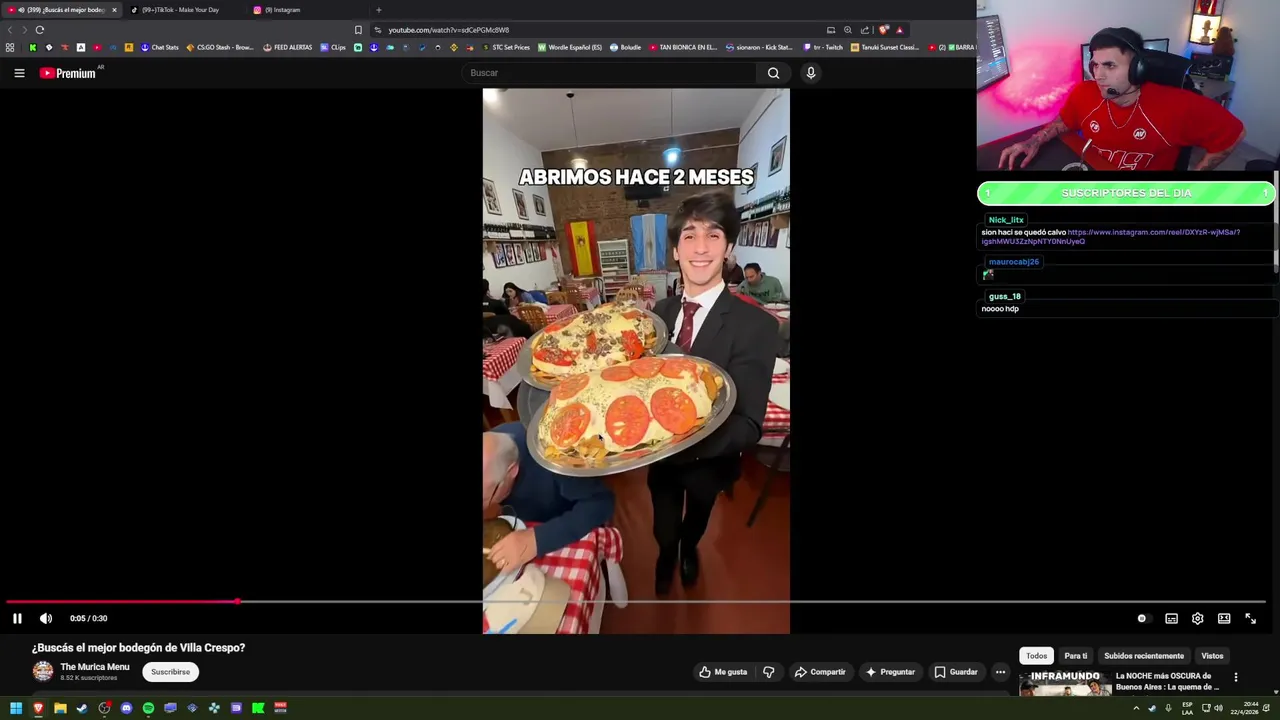1280x720 pixels.
Task: Open The Murica Menu channel avatar
Action: click(43, 672)
